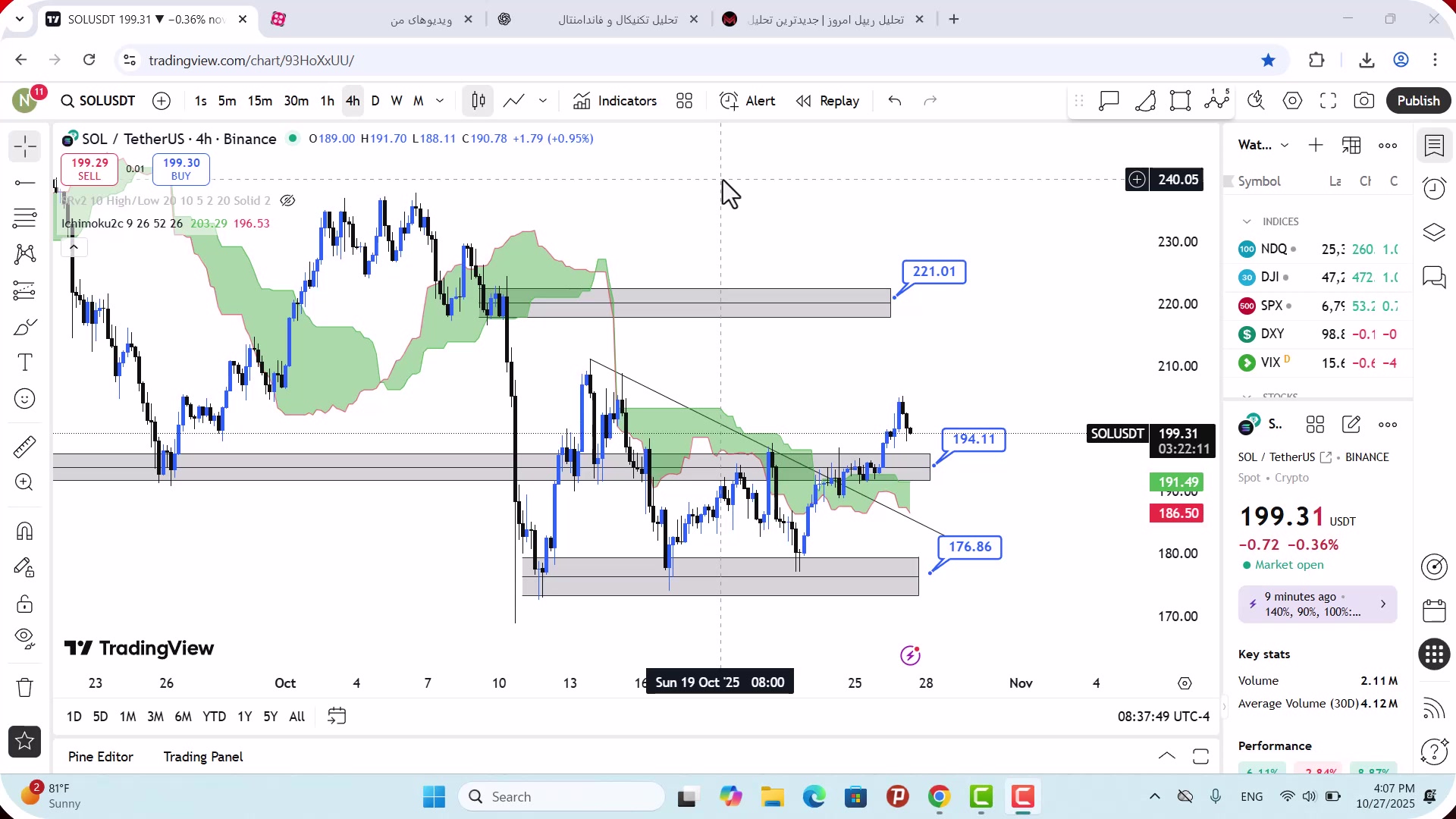Start Bar Replay mode
This screenshot has width=1456, height=819.
coord(828,101)
